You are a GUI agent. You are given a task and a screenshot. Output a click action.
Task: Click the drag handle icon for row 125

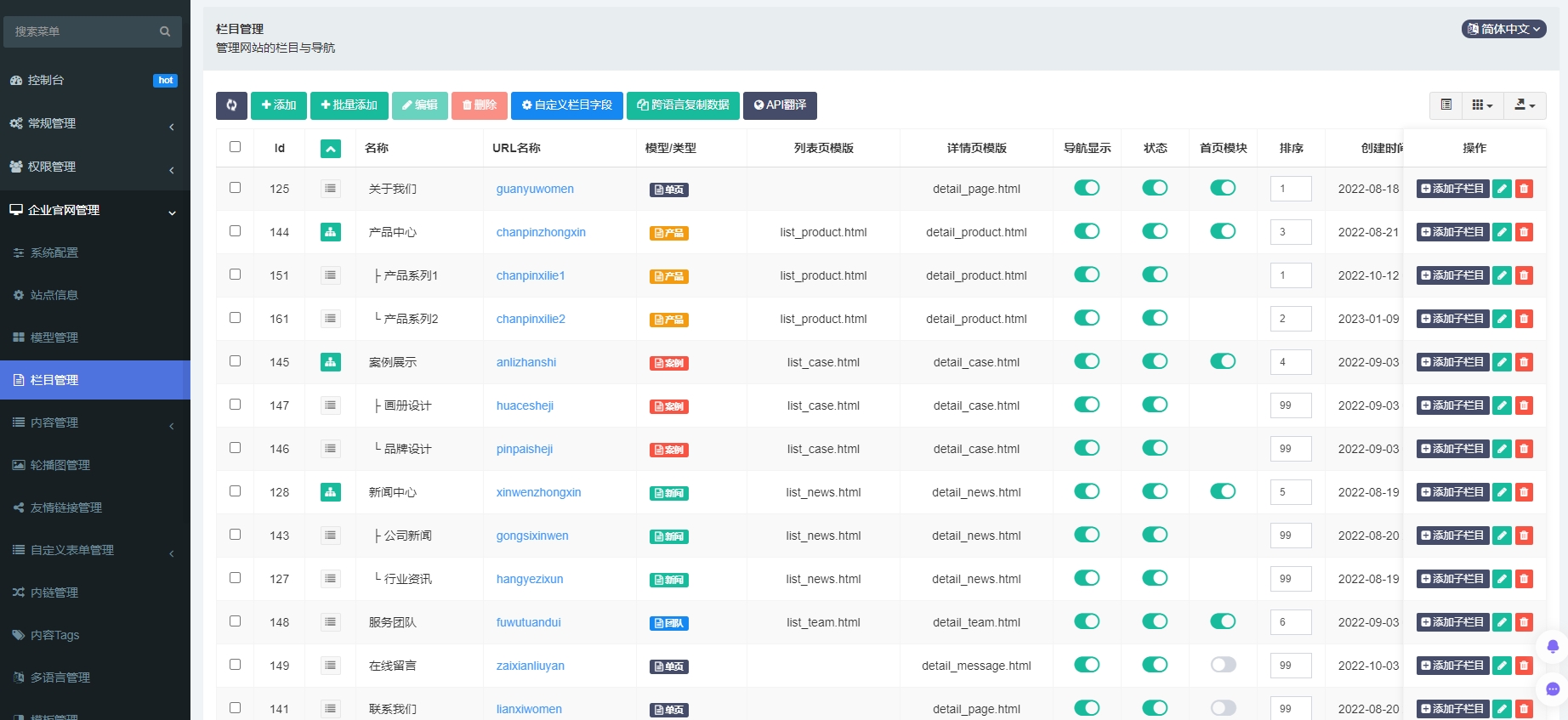pos(331,189)
